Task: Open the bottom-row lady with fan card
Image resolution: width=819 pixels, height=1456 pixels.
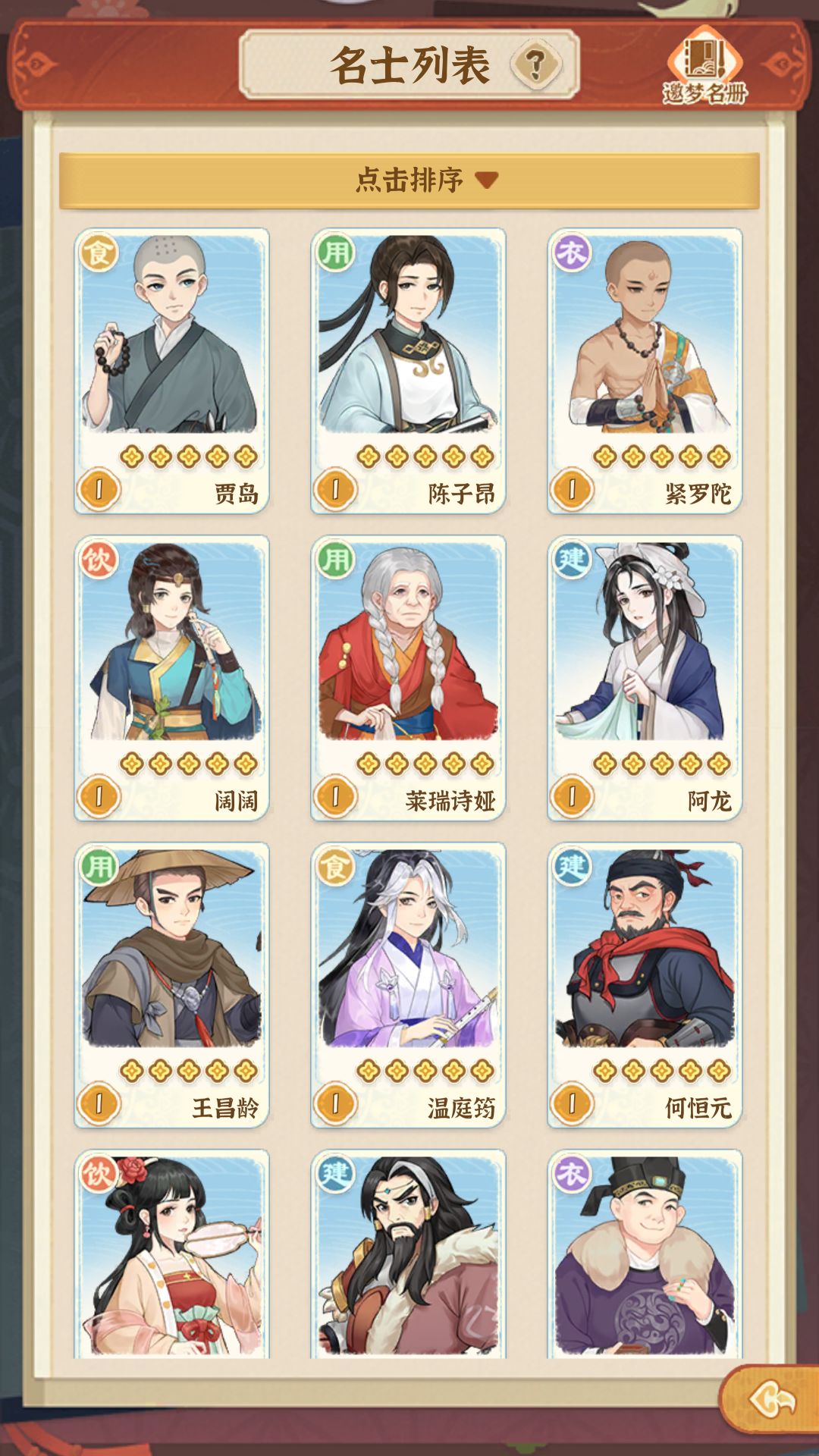Action: click(172, 1254)
